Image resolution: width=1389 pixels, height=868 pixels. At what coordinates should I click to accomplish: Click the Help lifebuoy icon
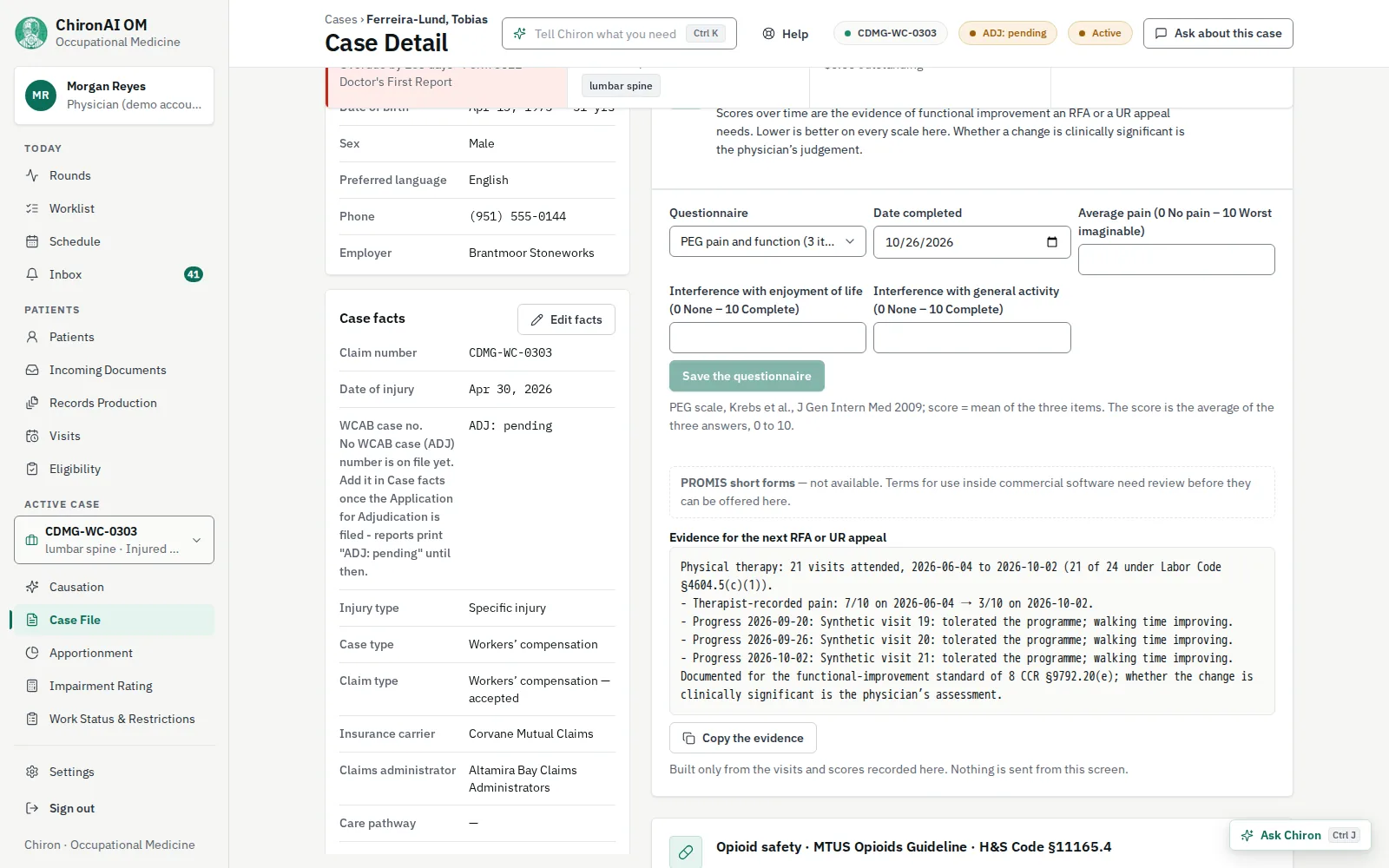pos(768,34)
